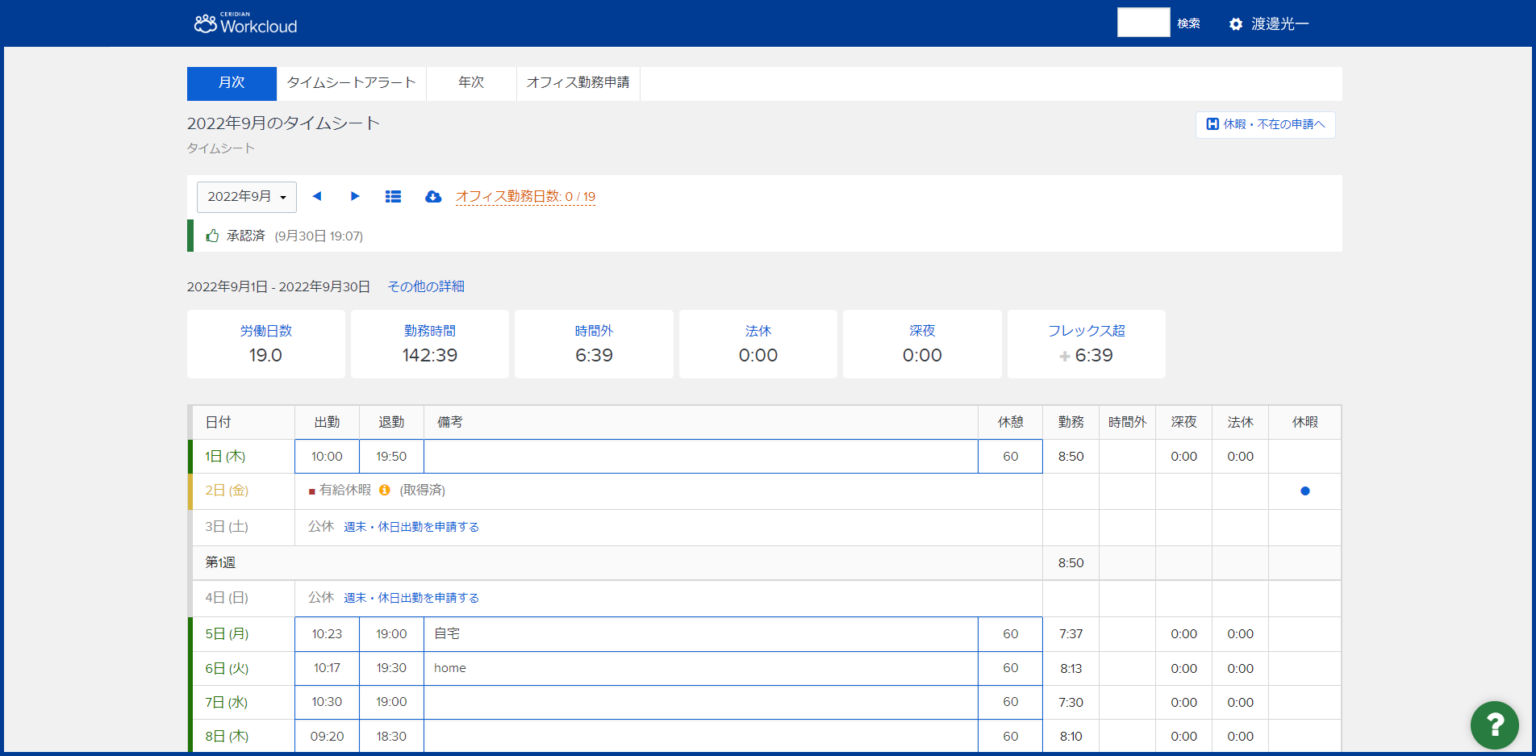Open the settings gear in the top bar
Screen dimensions: 1536x756
(x=1235, y=22)
